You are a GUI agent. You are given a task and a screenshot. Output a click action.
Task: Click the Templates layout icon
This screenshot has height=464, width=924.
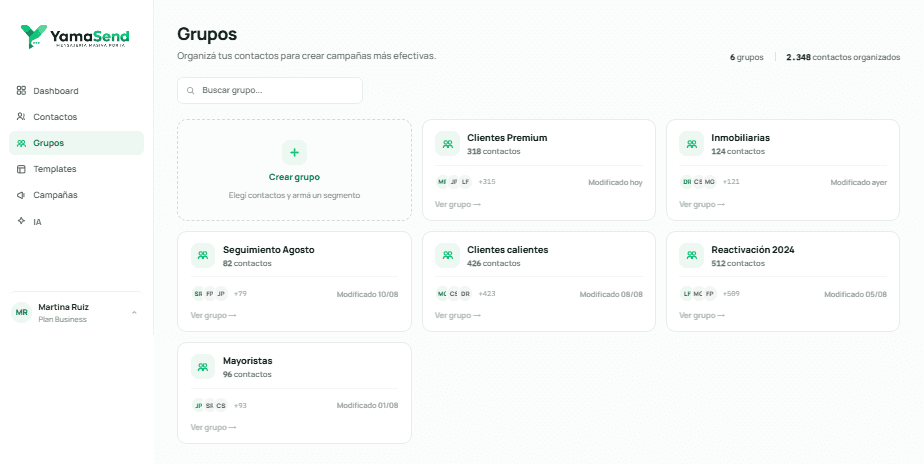click(x=21, y=169)
